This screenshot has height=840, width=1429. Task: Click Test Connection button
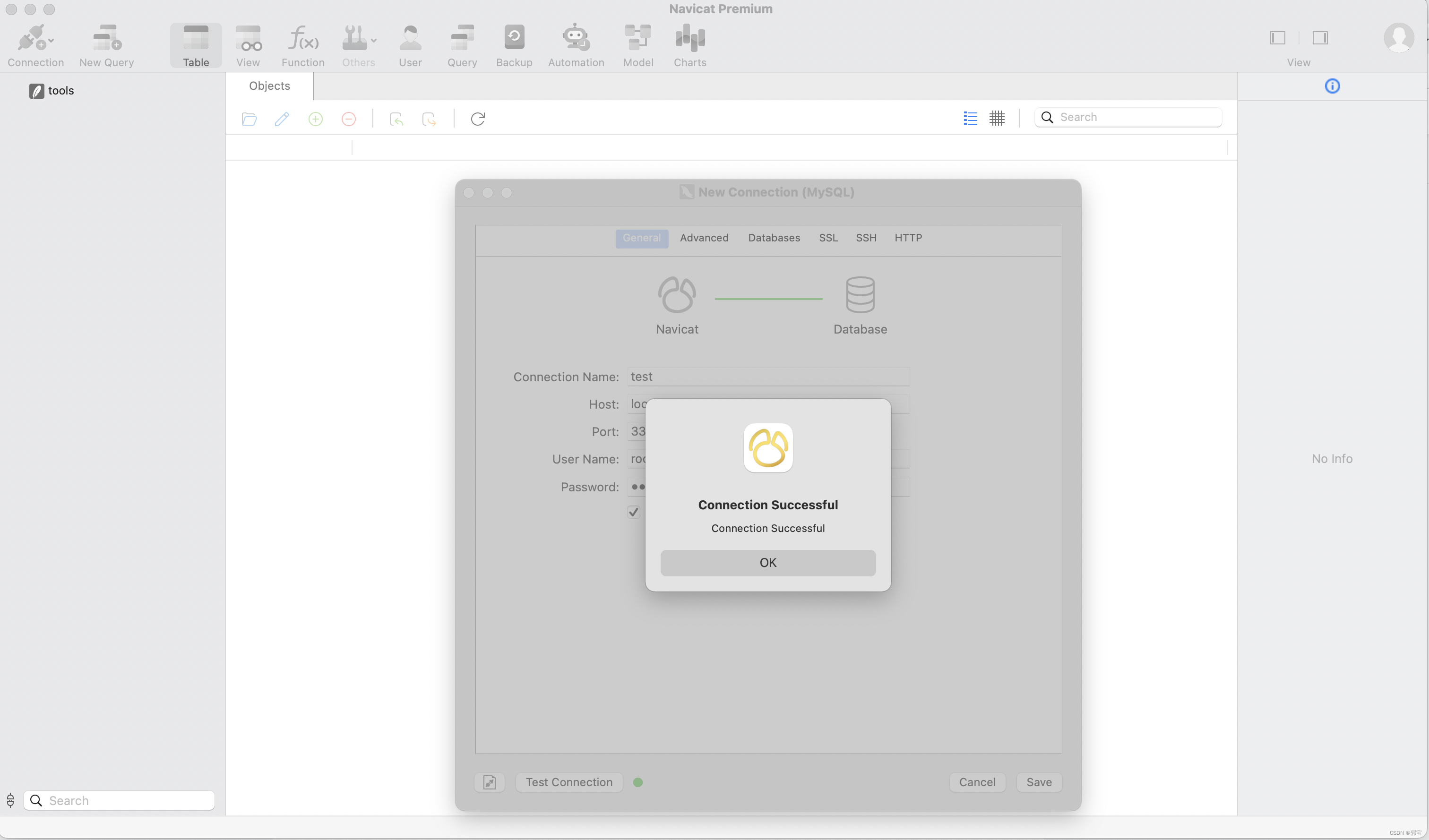pyautogui.click(x=569, y=781)
